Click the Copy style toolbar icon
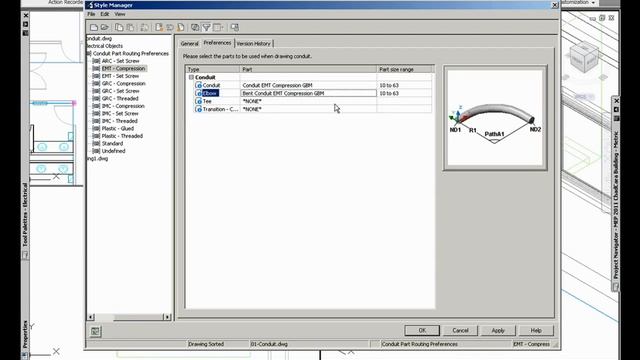 pyautogui.click(x=119, y=27)
